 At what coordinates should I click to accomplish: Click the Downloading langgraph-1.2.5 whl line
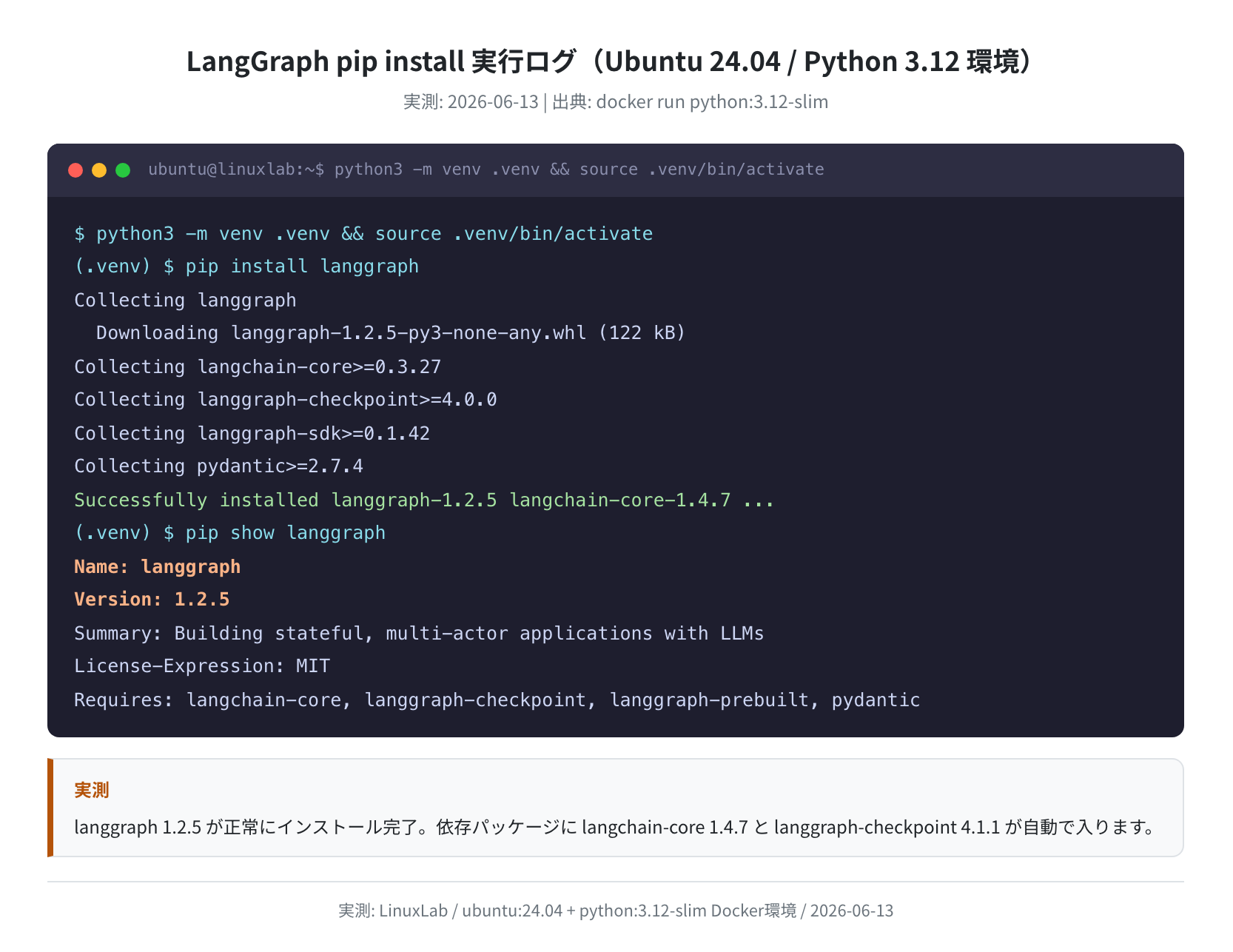[x=391, y=333]
